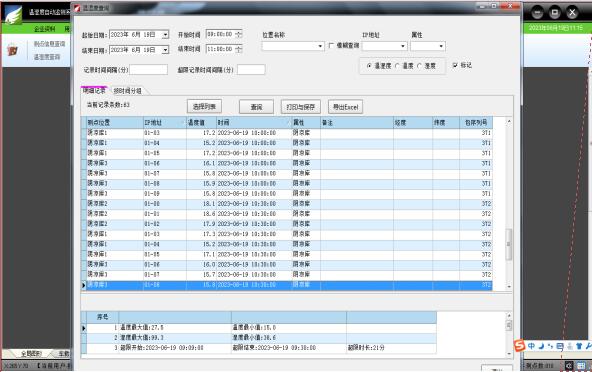The width and height of the screenshot is (592, 372).
Task: Click the moon icon on the input bar
Action: 541,346
